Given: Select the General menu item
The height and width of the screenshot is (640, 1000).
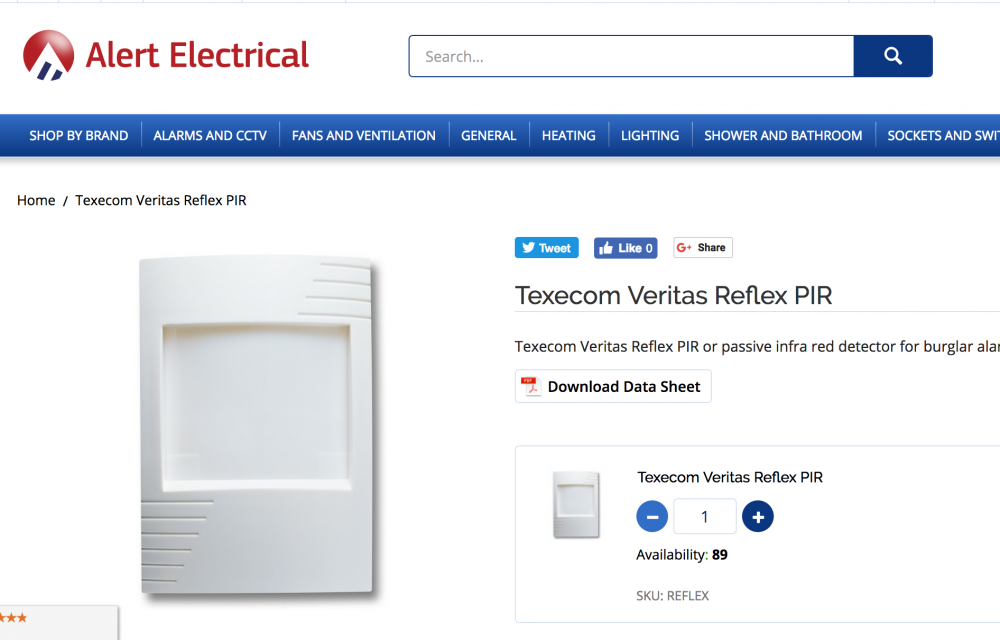Looking at the screenshot, I should [489, 136].
